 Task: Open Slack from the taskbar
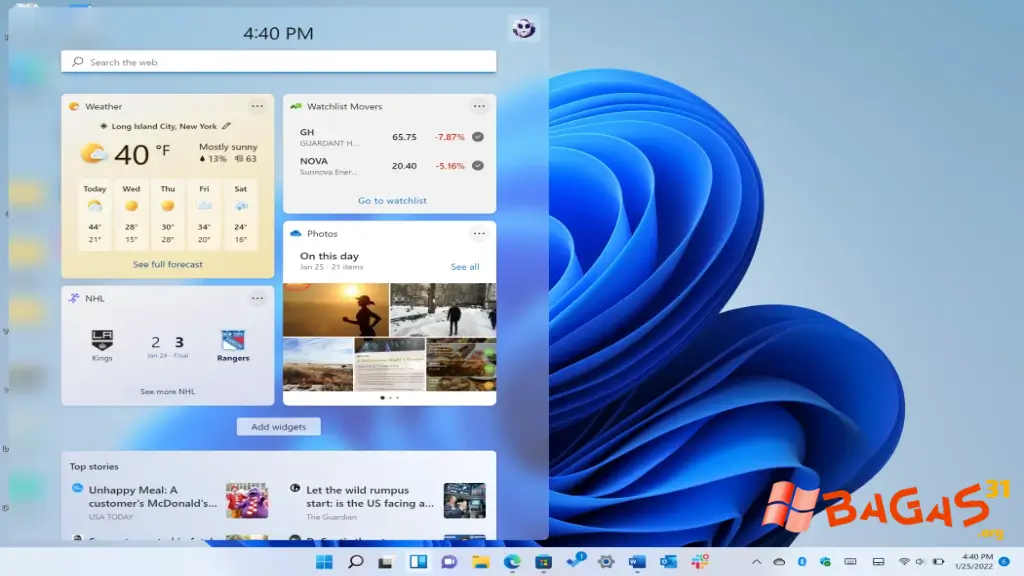(x=699, y=562)
